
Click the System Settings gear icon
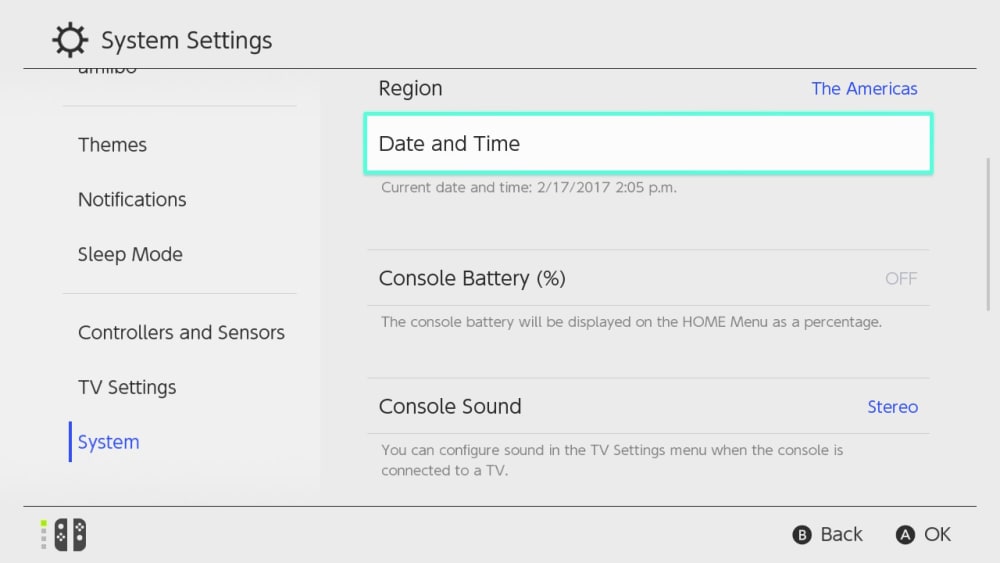pyautogui.click(x=70, y=40)
